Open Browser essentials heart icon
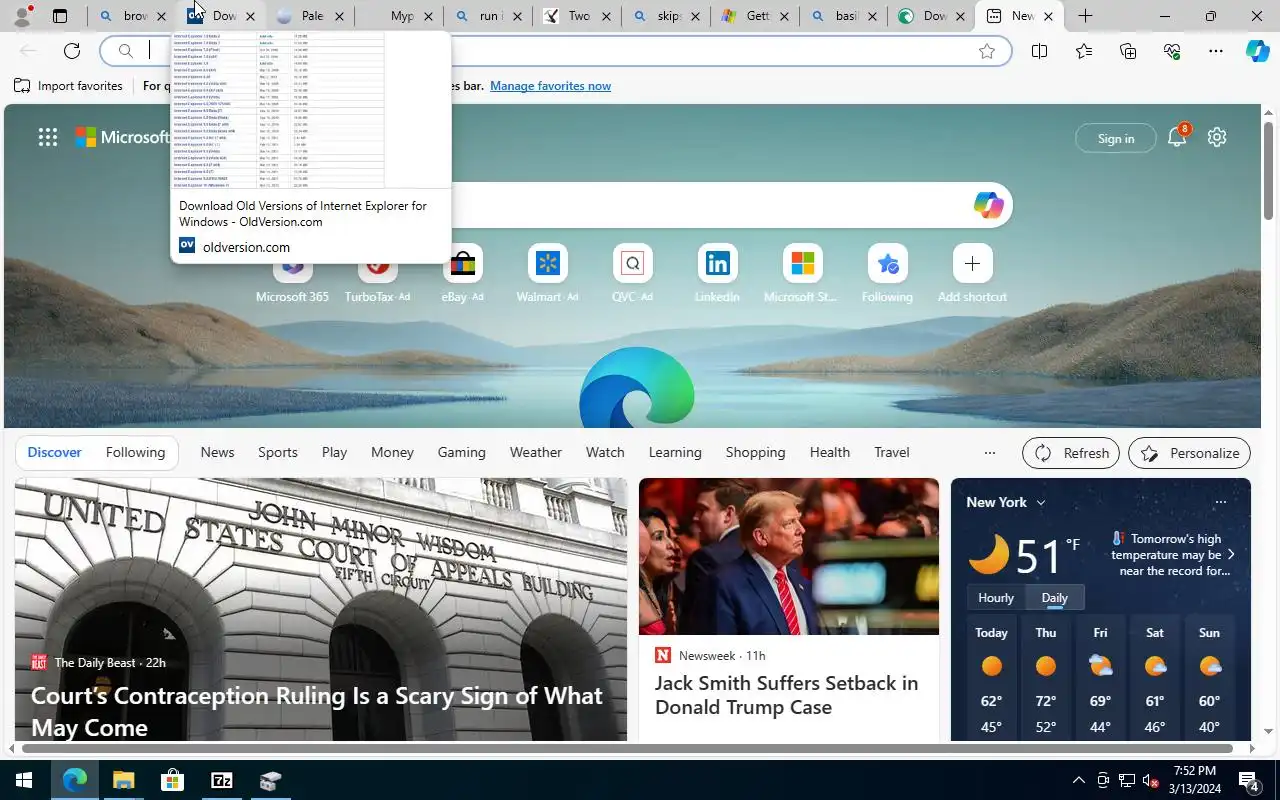This screenshot has width=1280, height=800. (1172, 51)
